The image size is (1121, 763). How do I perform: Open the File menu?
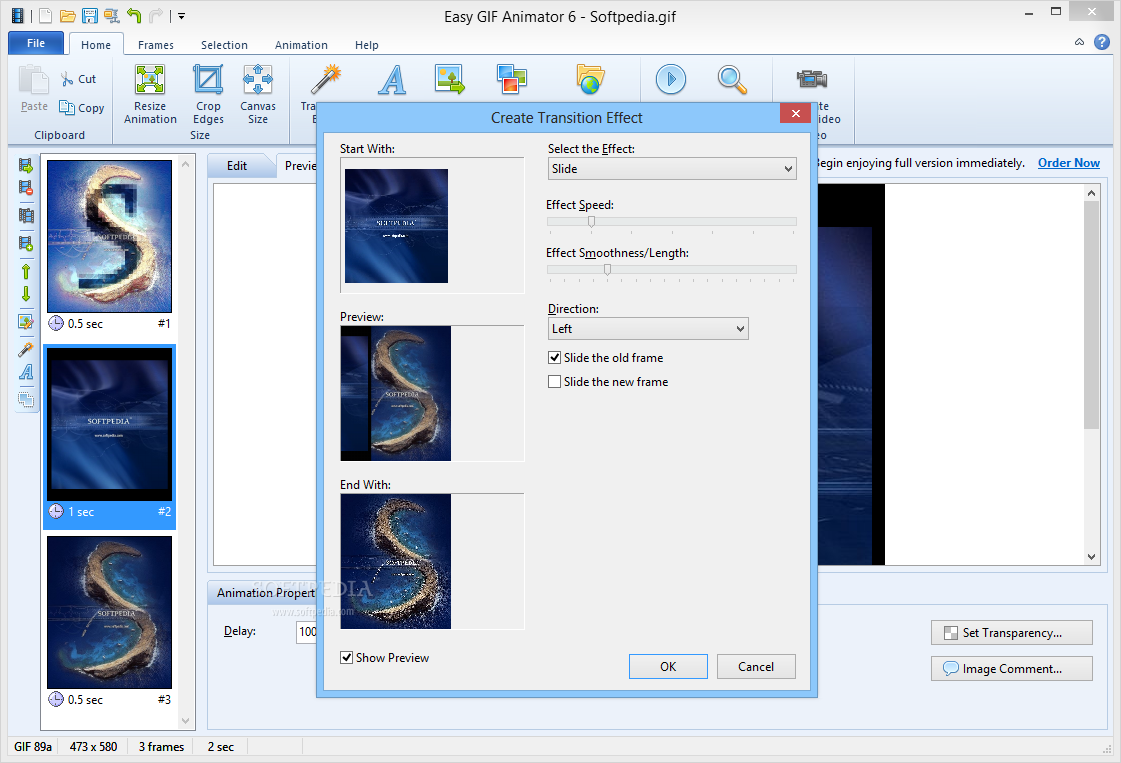[x=36, y=43]
